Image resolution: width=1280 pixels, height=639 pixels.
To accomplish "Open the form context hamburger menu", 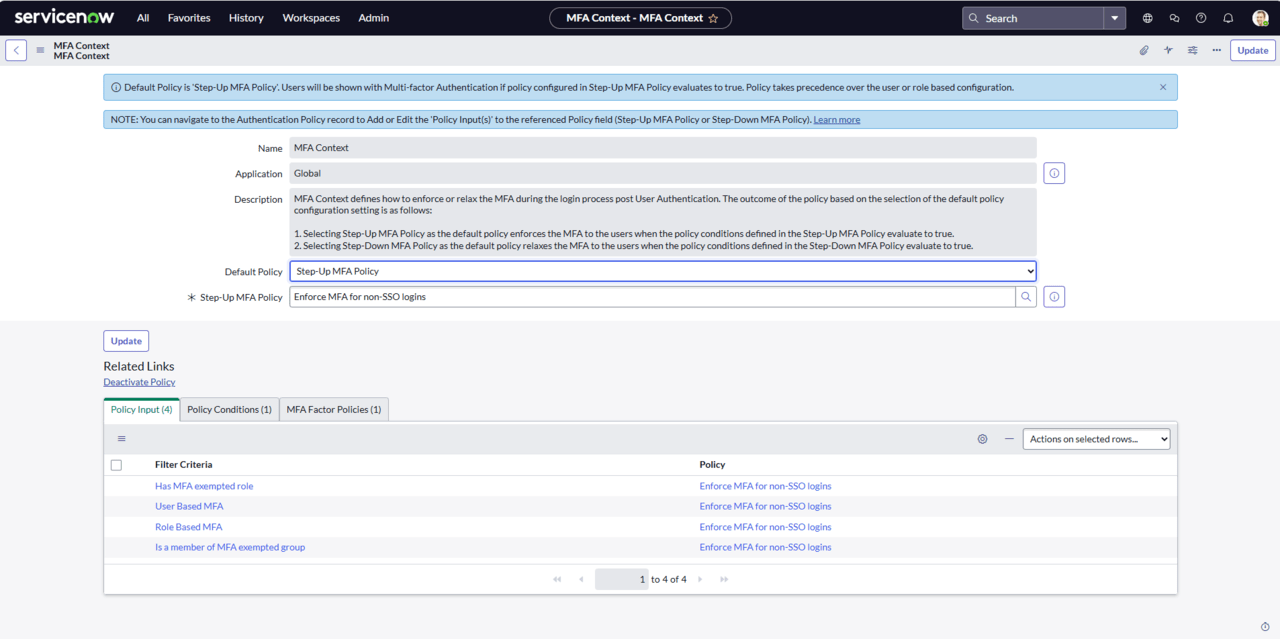I will pos(40,50).
